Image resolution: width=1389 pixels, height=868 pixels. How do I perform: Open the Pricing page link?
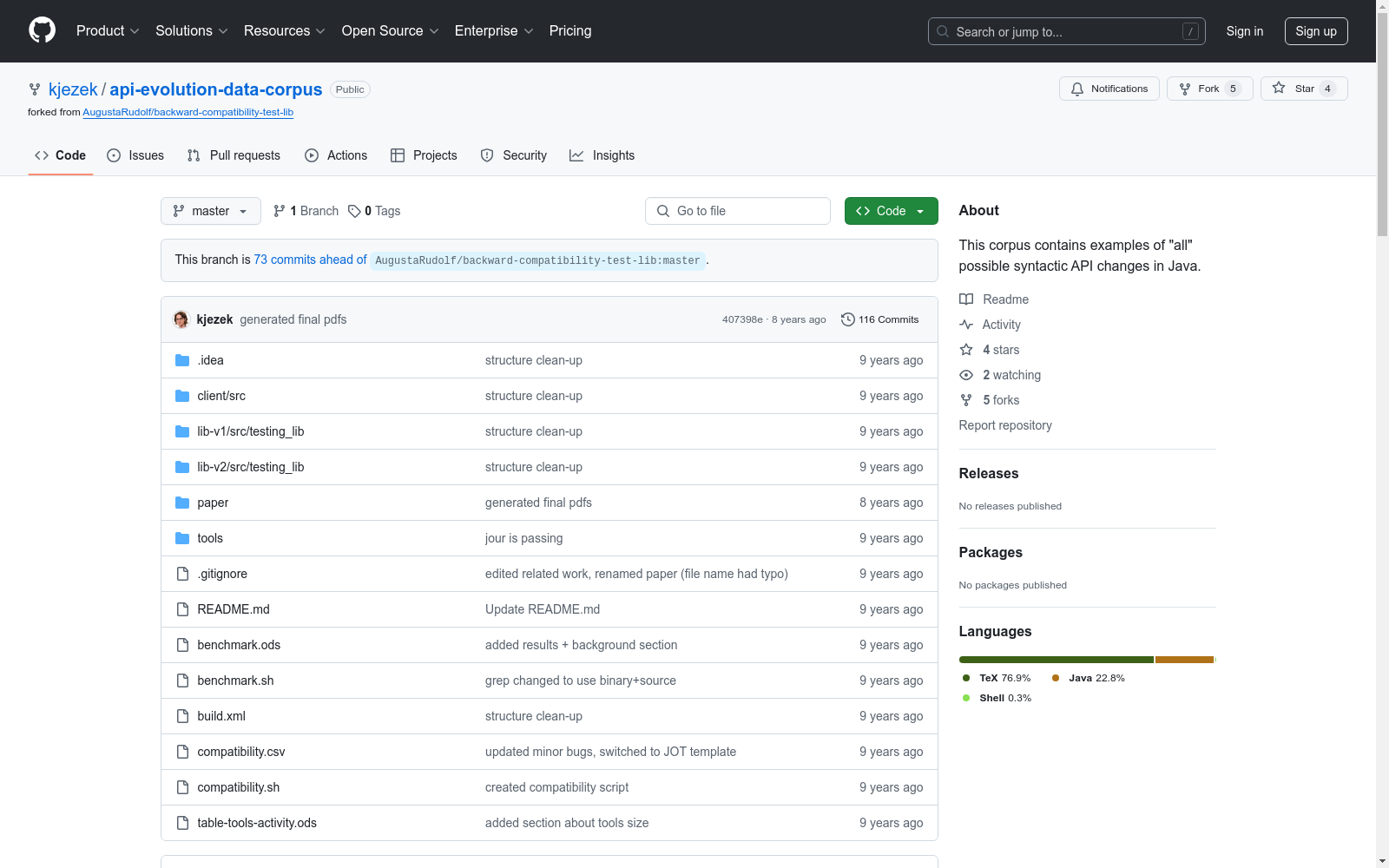pos(570,31)
